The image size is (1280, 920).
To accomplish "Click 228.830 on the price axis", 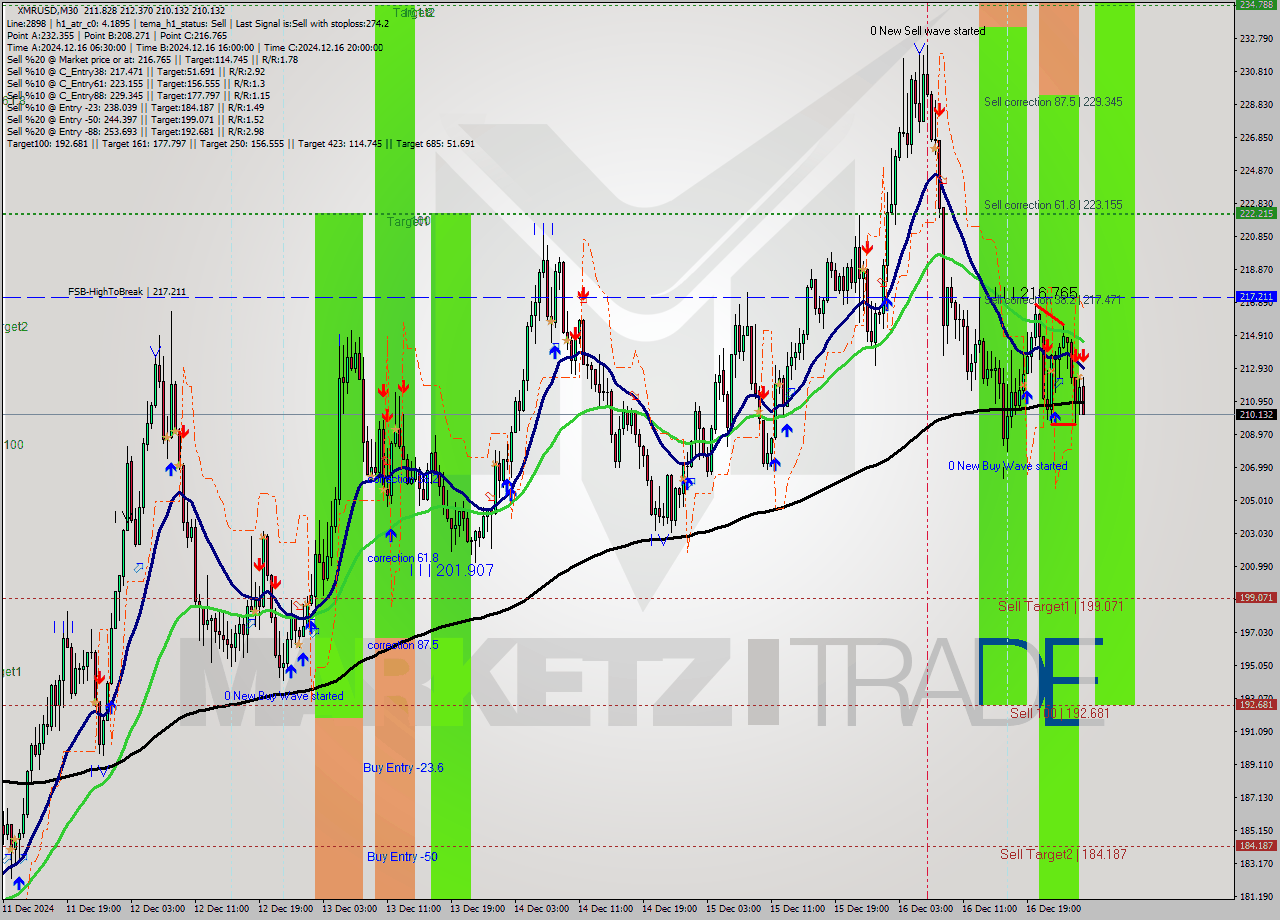I will pyautogui.click(x=1256, y=104).
